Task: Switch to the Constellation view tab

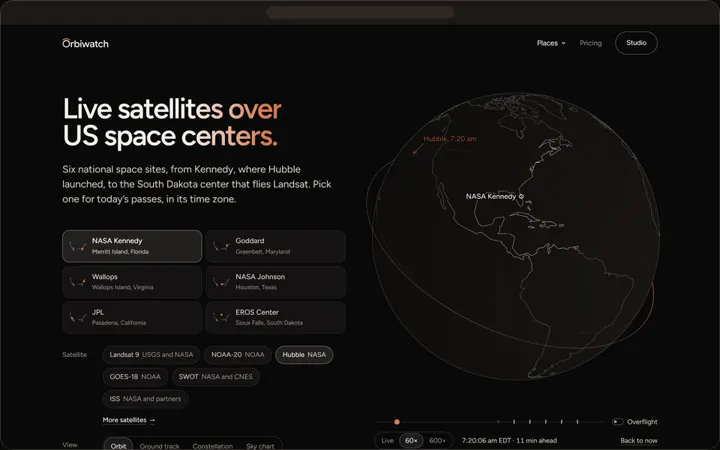Action: (213, 446)
